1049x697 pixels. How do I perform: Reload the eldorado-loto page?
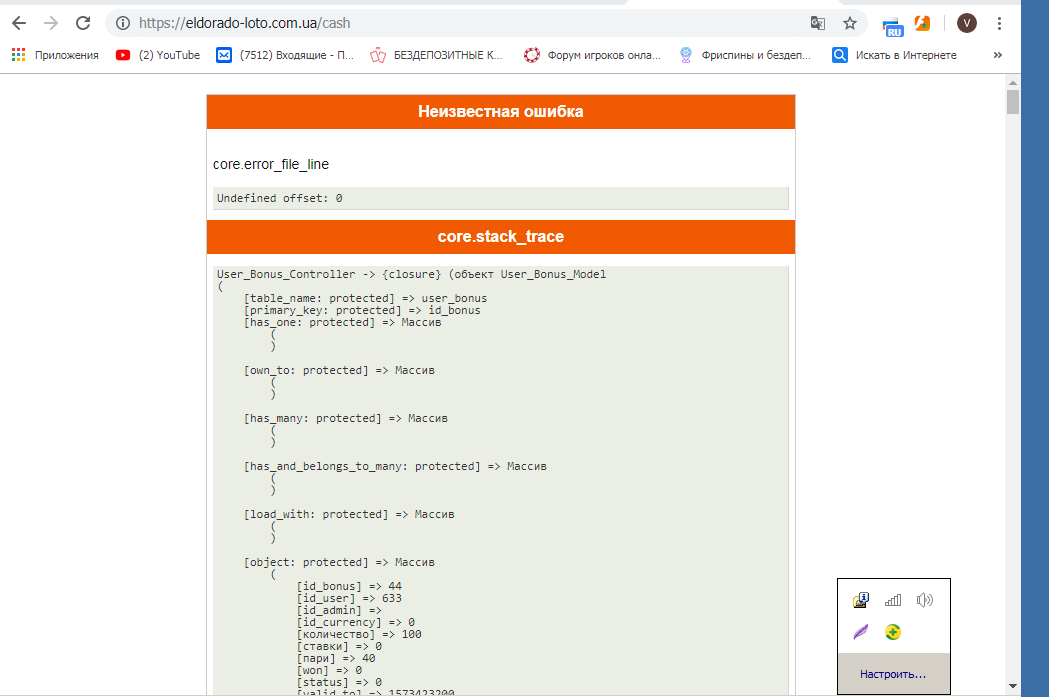(x=83, y=23)
